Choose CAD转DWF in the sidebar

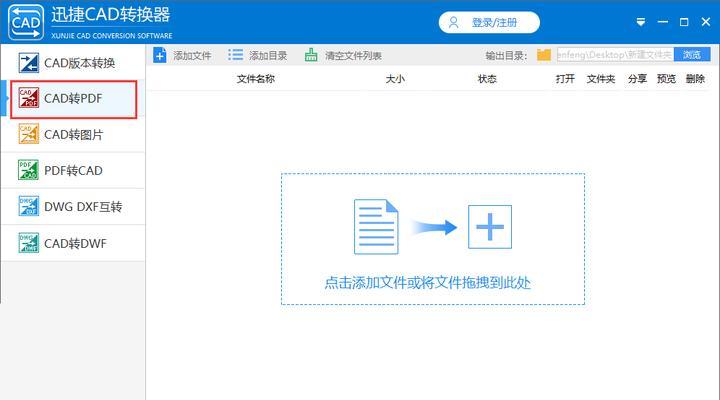pyautogui.click(x=73, y=243)
